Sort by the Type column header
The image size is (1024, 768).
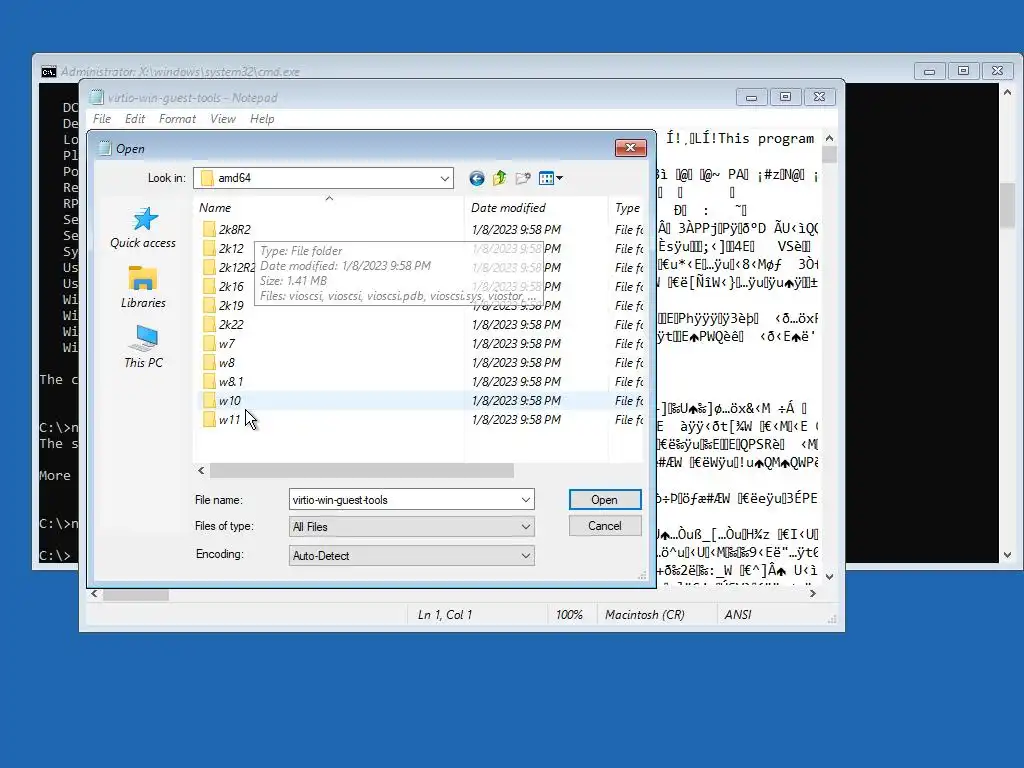tap(627, 208)
